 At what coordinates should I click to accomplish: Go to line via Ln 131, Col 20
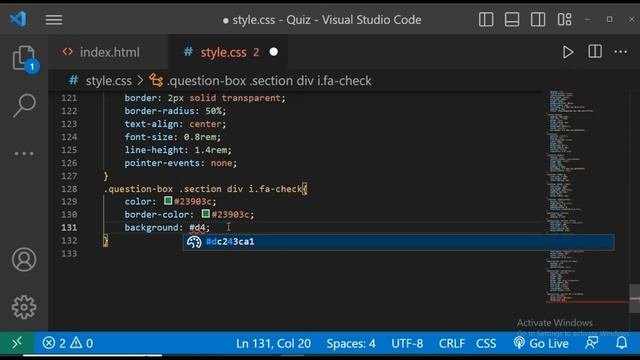pos(273,344)
